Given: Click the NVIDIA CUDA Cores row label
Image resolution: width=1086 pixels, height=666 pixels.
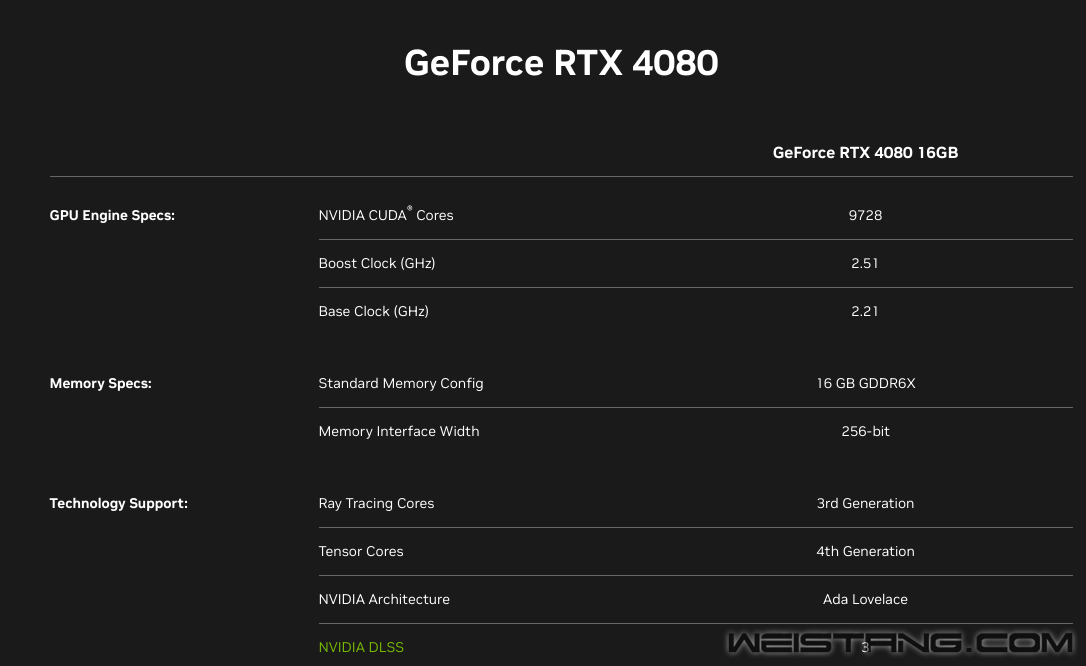Looking at the screenshot, I should (x=386, y=215).
